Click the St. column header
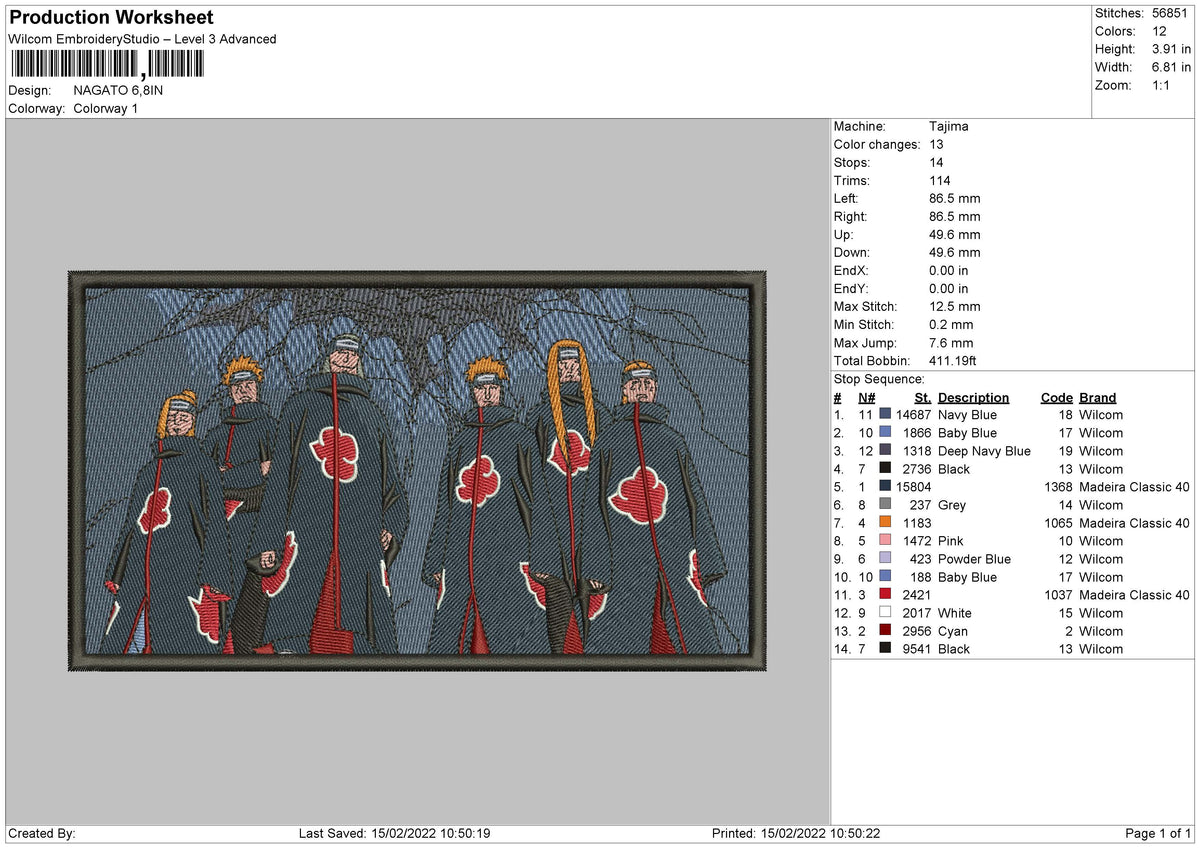The width and height of the screenshot is (1200, 848). point(922,398)
